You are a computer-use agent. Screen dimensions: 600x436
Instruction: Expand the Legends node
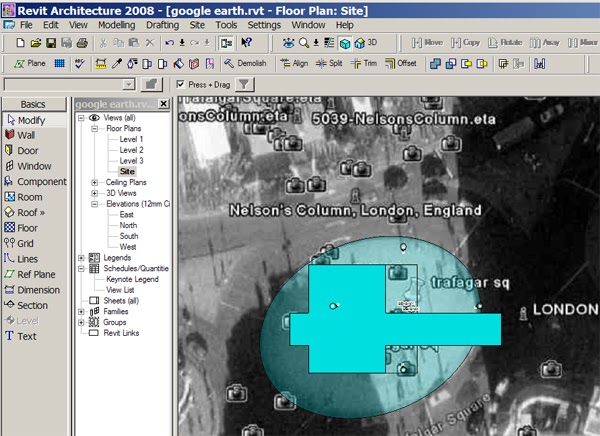(x=81, y=258)
